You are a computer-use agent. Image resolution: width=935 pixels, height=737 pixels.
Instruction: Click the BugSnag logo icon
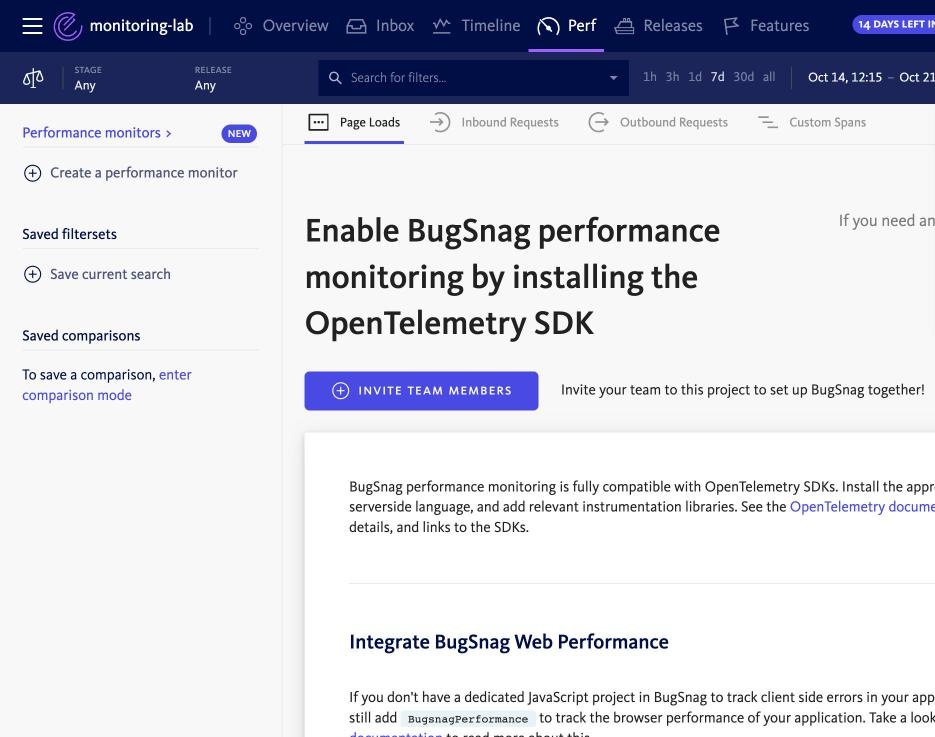click(67, 26)
